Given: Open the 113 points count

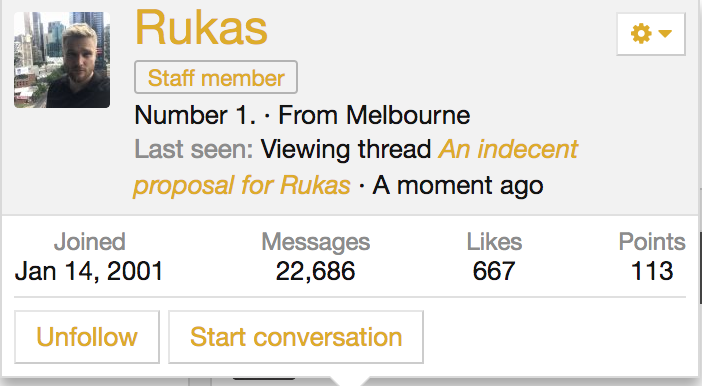Looking at the screenshot, I should click(x=652, y=271).
